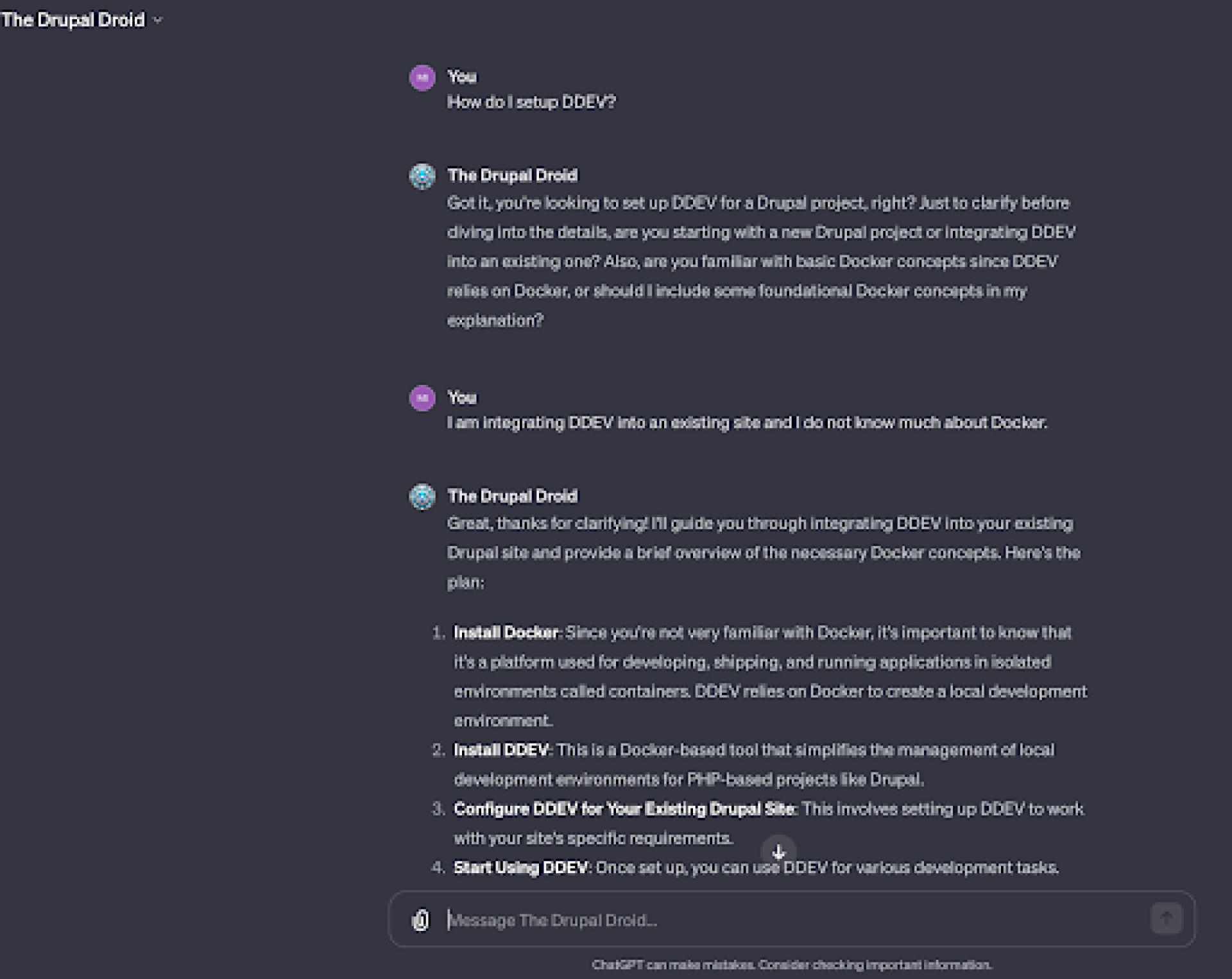Click the ChatGPT can make mistakes disclaimer
This screenshot has width=1232, height=979.
(x=792, y=965)
